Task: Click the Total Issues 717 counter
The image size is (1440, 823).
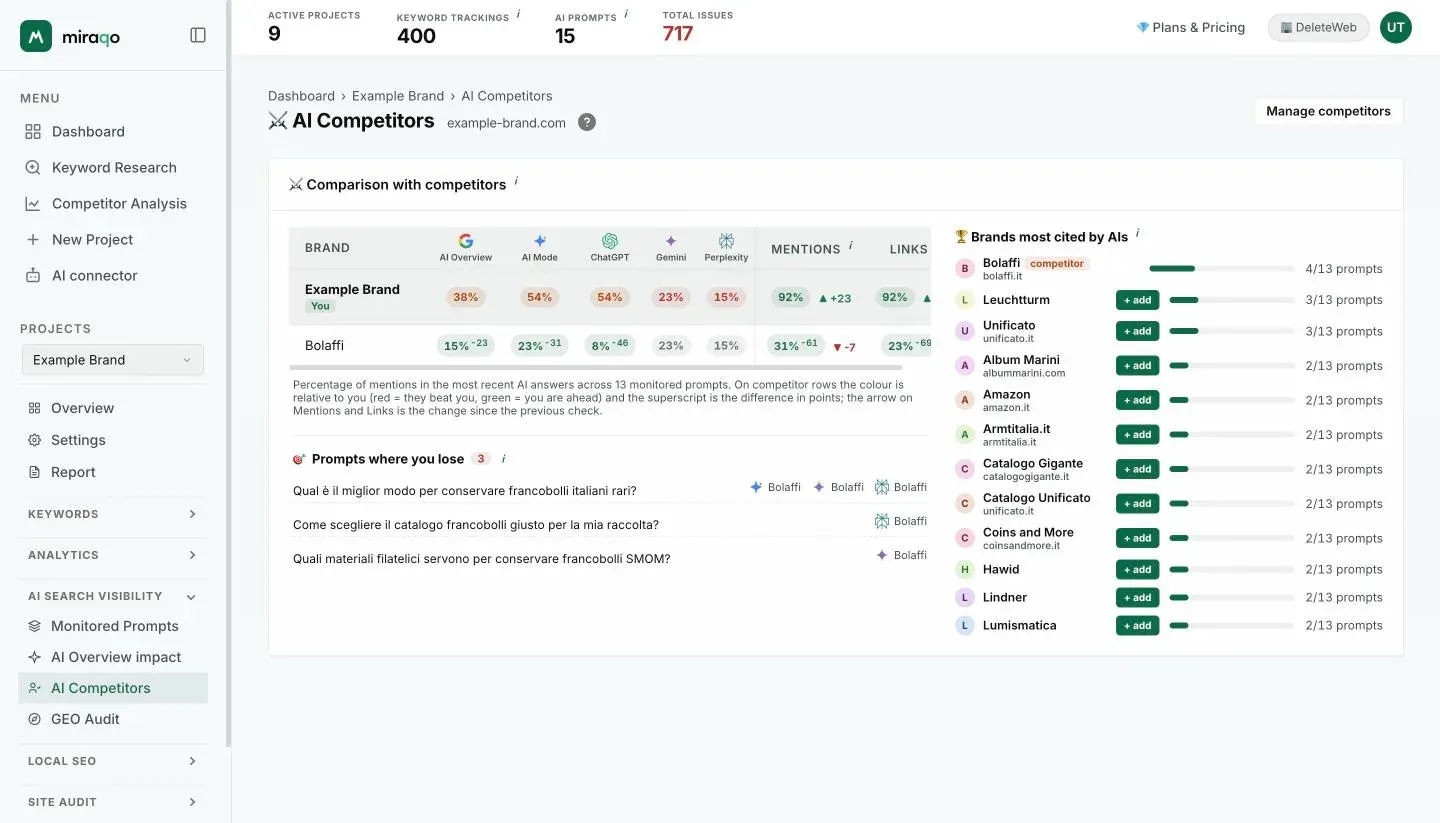Action: pyautogui.click(x=678, y=33)
